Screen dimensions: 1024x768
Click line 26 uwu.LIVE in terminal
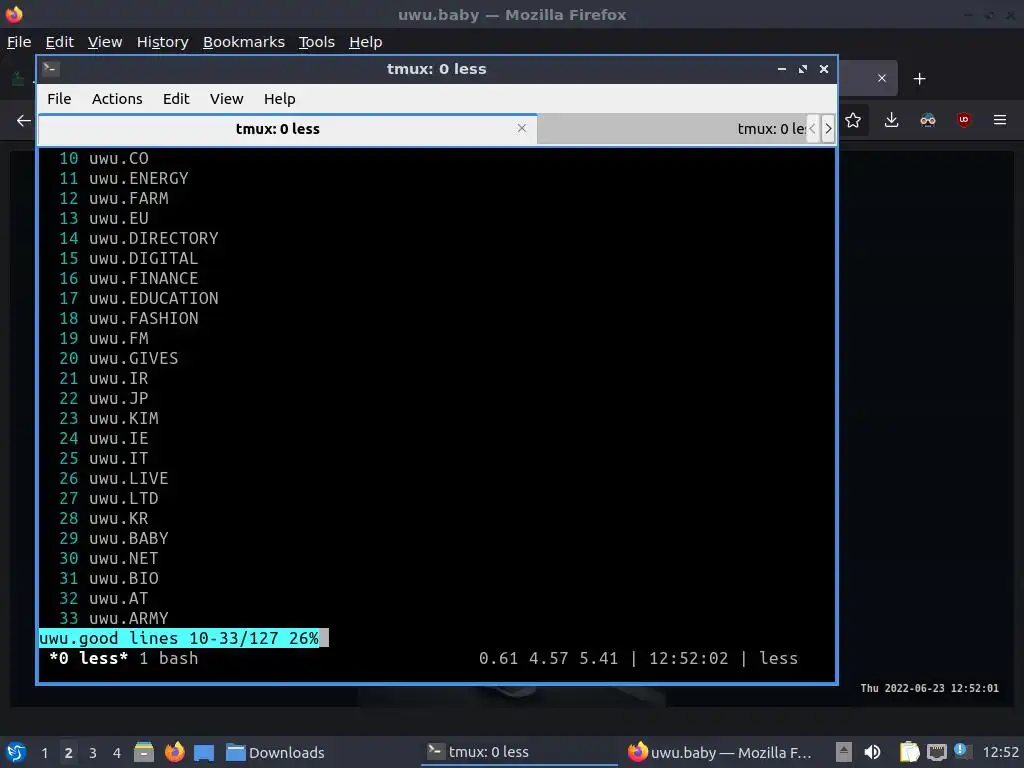[x=114, y=479]
